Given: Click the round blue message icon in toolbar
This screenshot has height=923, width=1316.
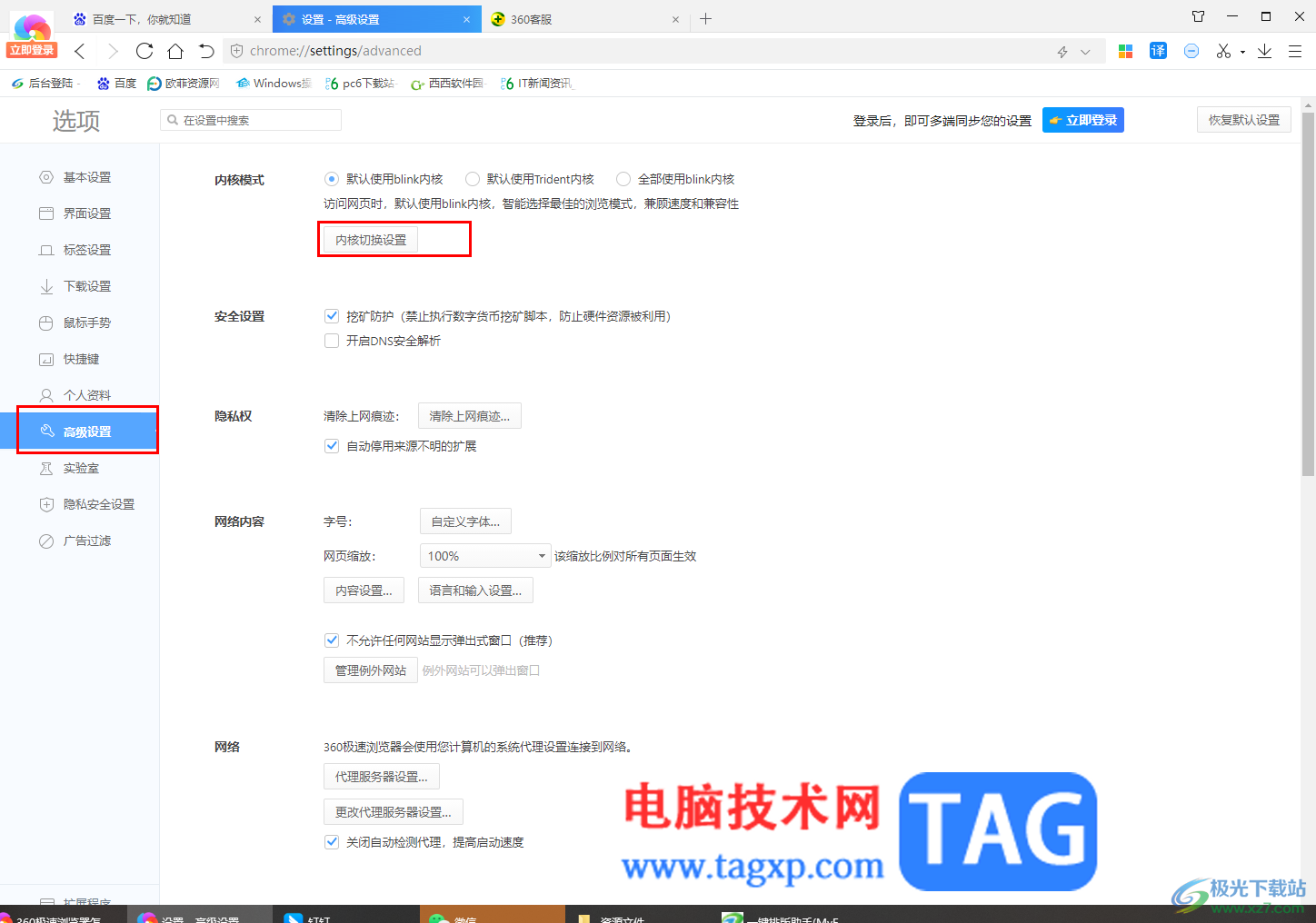Looking at the screenshot, I should coord(1191,51).
